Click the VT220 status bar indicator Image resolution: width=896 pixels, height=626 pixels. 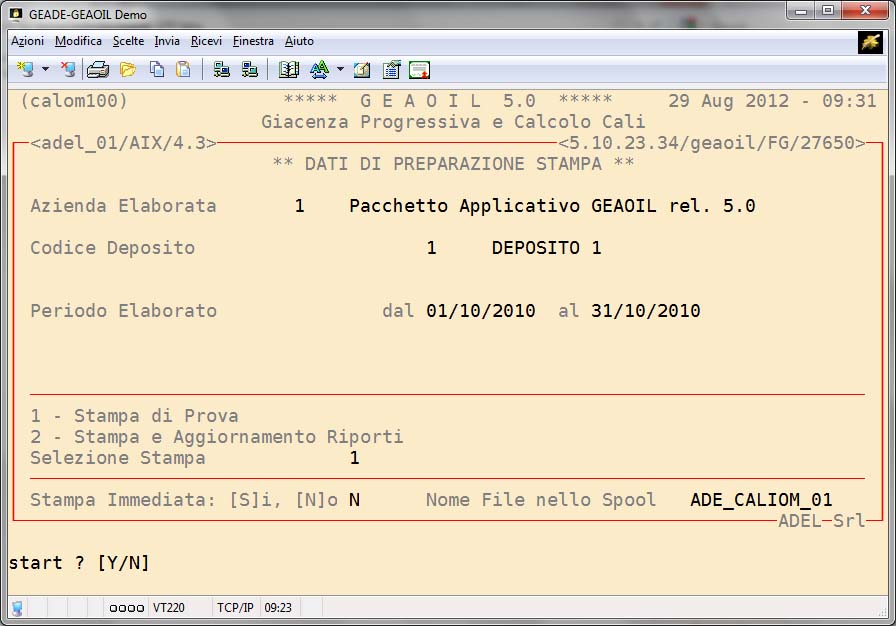[x=166, y=607]
